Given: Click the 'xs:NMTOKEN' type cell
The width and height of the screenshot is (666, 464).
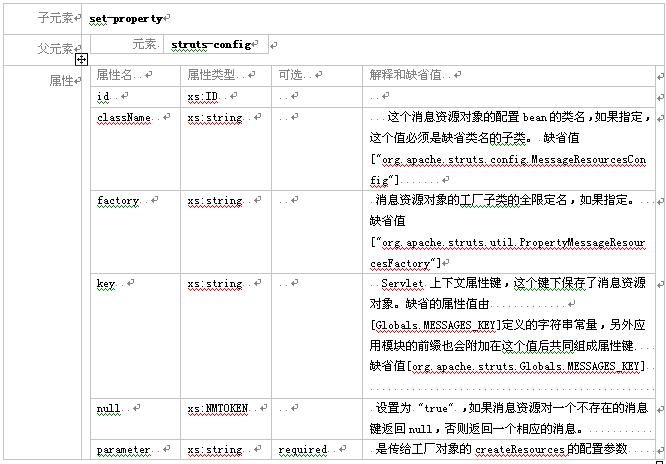Looking at the screenshot, I should pyautogui.click(x=217, y=409).
